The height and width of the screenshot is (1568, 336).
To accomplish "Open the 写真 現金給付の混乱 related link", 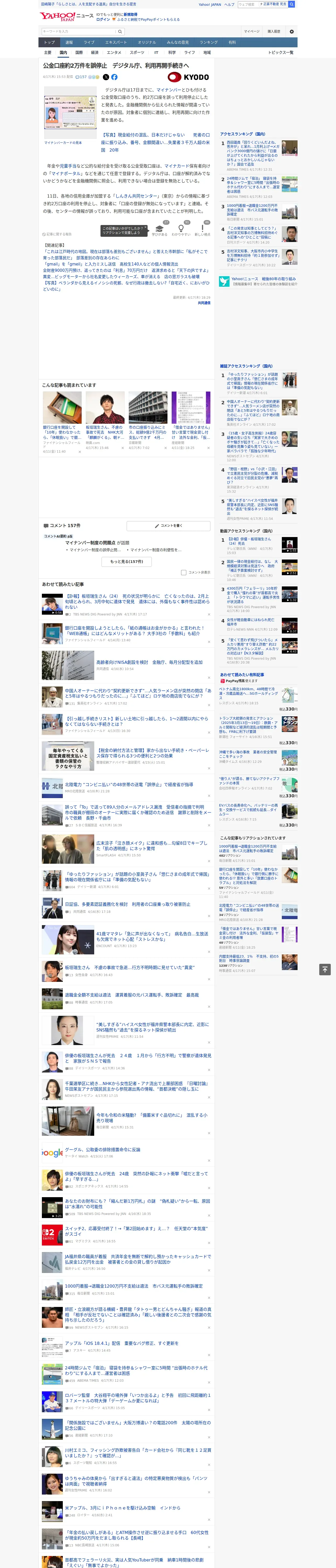I will 155,142.
